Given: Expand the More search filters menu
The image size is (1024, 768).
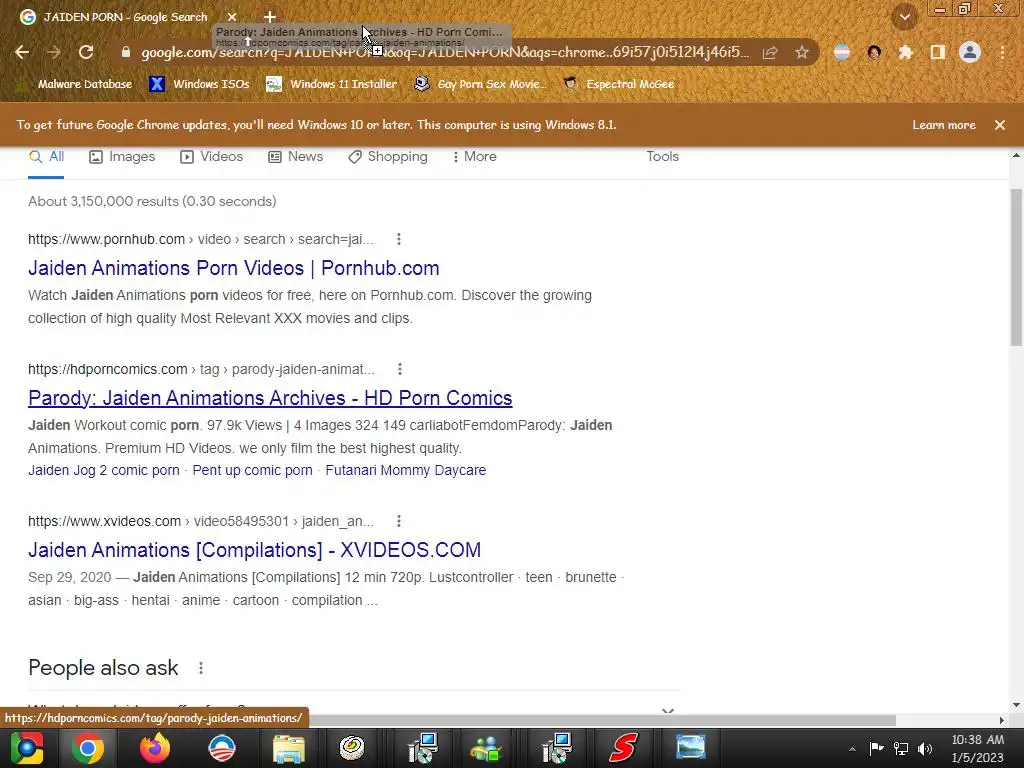Looking at the screenshot, I should point(475,157).
